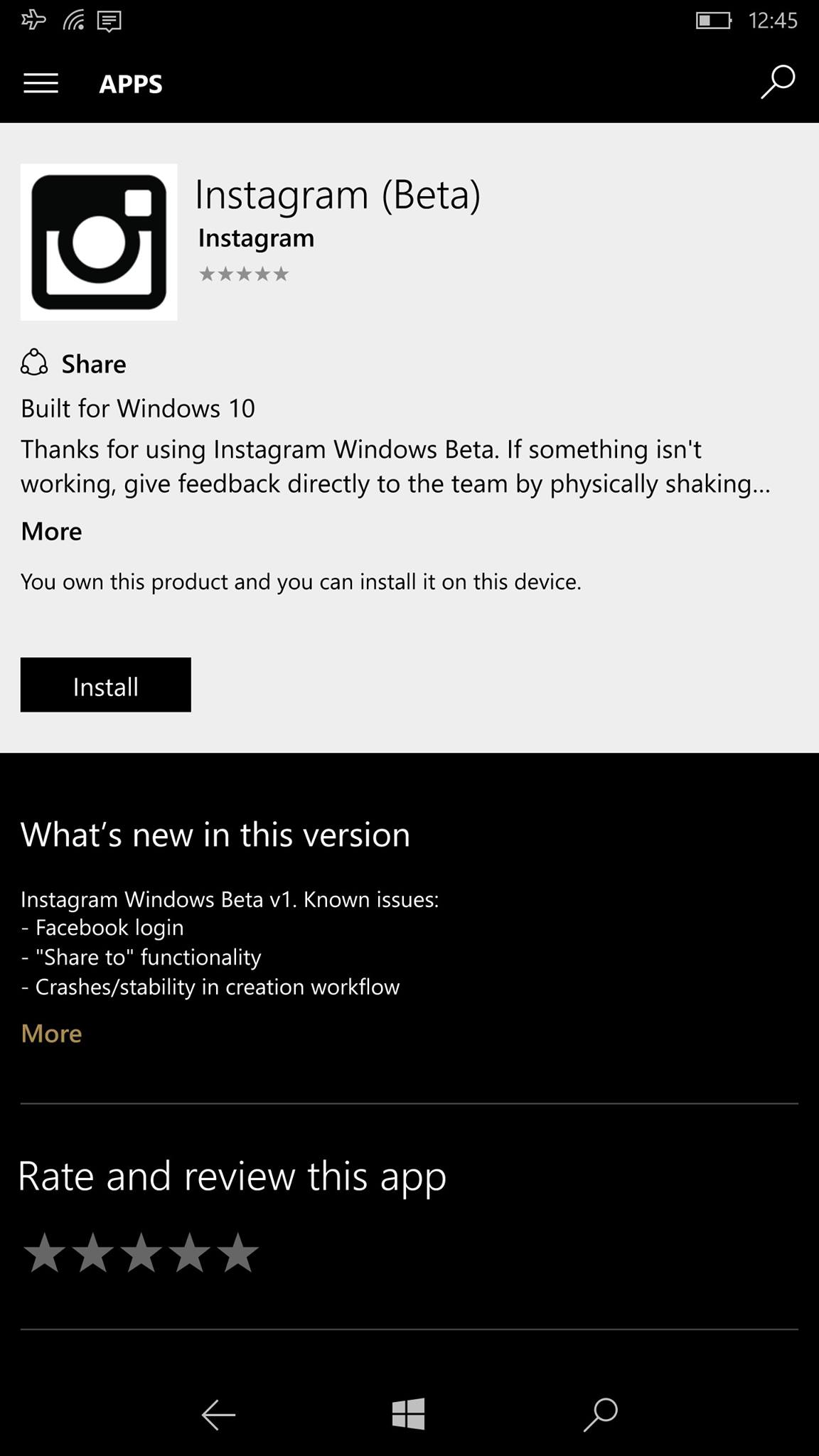Tap the message notification status icon
This screenshot has height=1456, width=819.
click(x=109, y=21)
